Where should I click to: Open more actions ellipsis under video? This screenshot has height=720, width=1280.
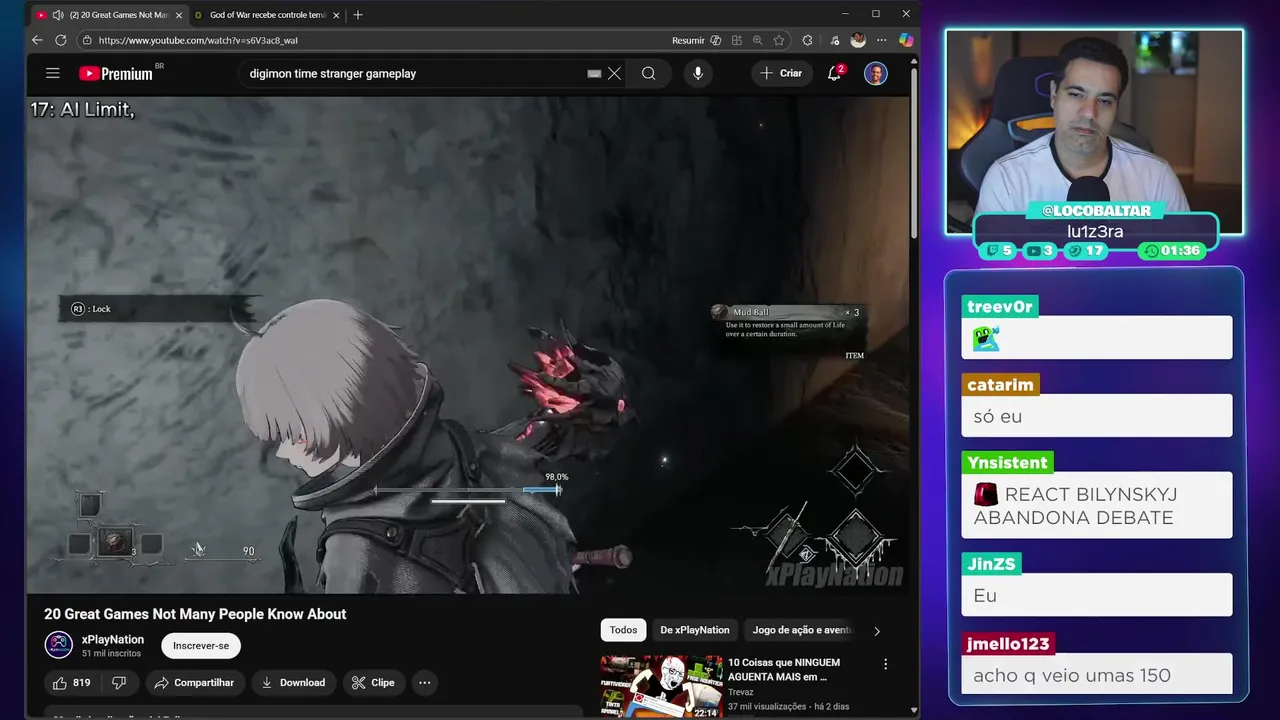(x=425, y=682)
